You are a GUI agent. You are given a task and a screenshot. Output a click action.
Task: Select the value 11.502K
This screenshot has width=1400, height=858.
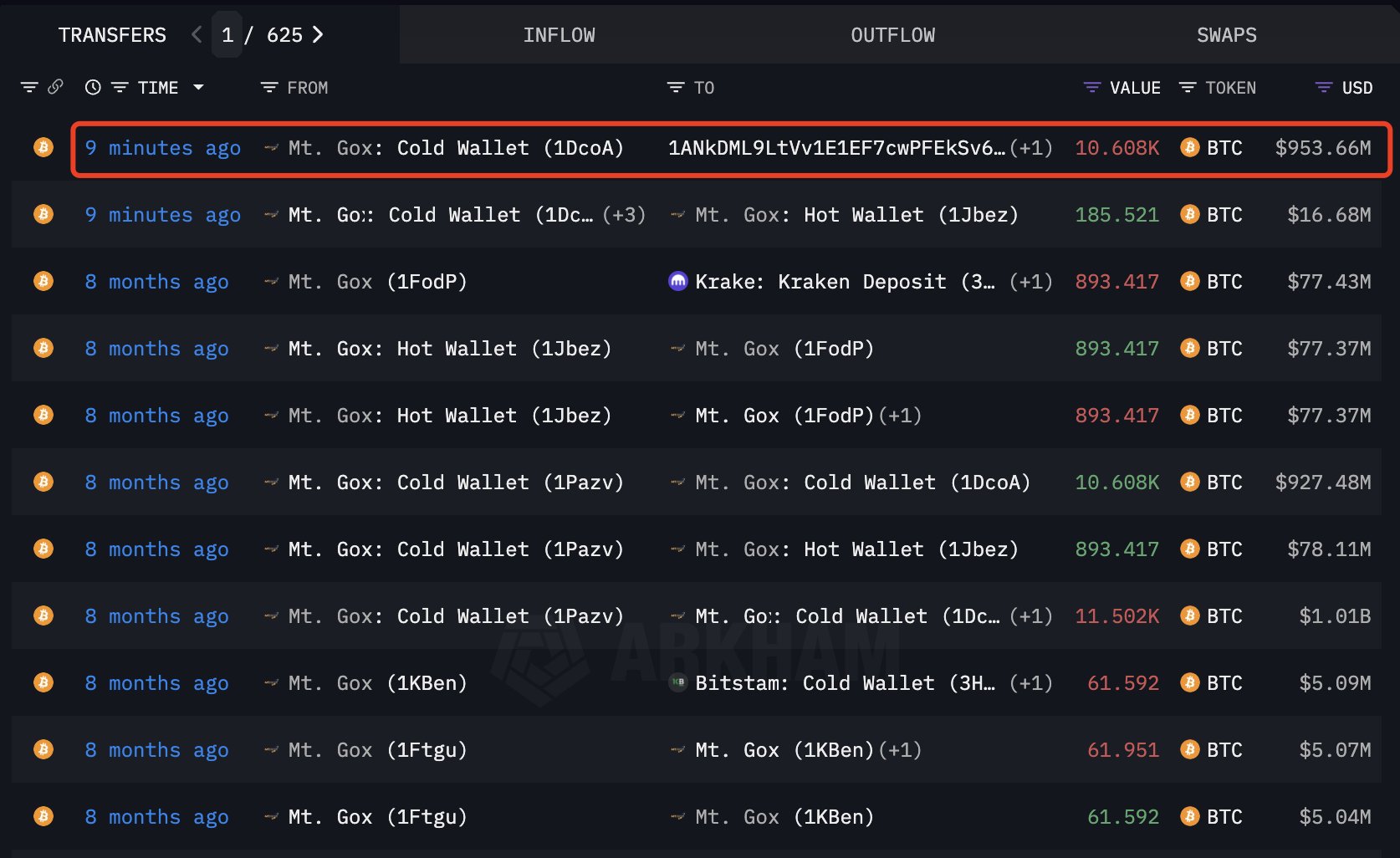coord(1117,616)
